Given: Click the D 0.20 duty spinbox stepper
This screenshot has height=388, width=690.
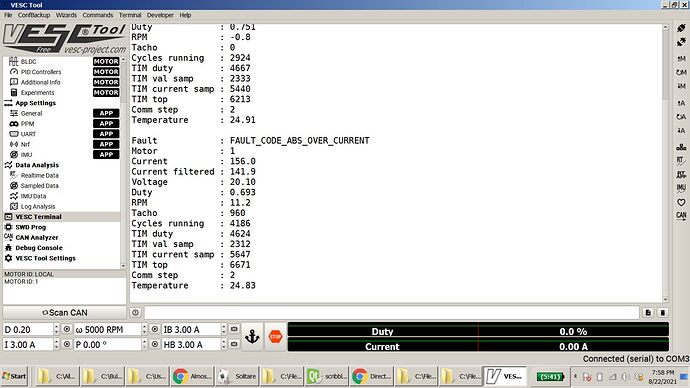Looking at the screenshot, I should (56, 329).
